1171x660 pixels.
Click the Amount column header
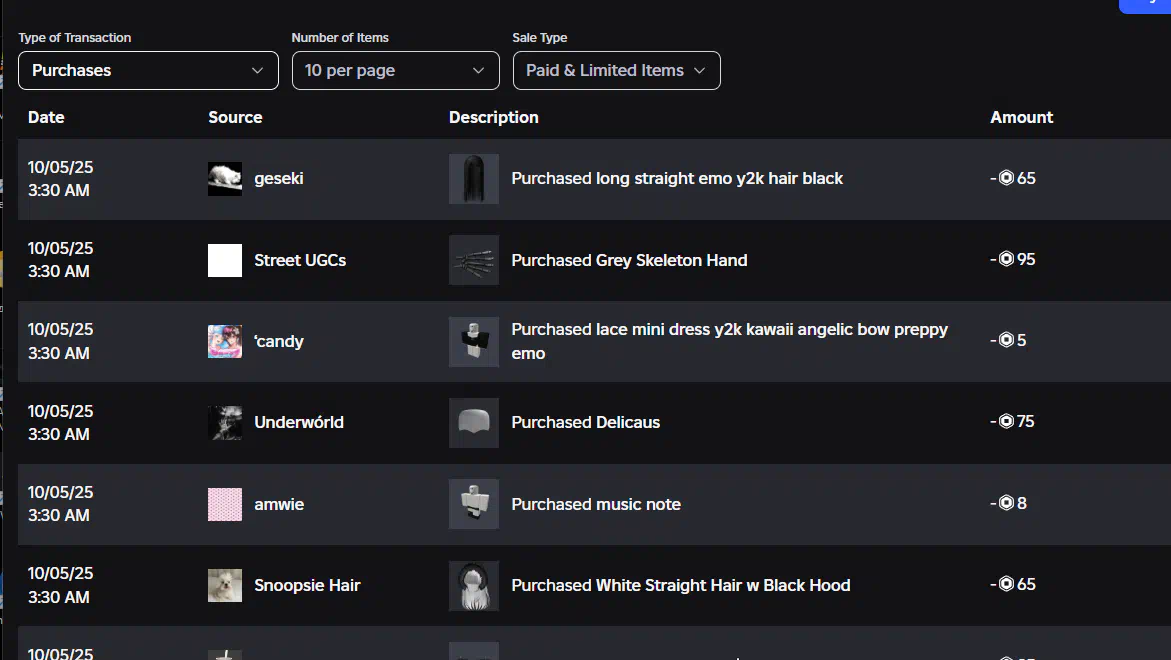pos(1021,117)
